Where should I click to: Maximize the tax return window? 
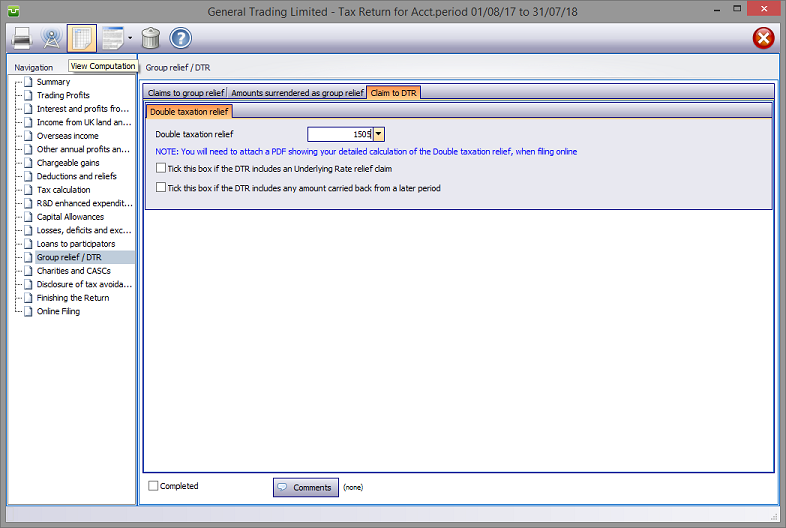click(737, 9)
